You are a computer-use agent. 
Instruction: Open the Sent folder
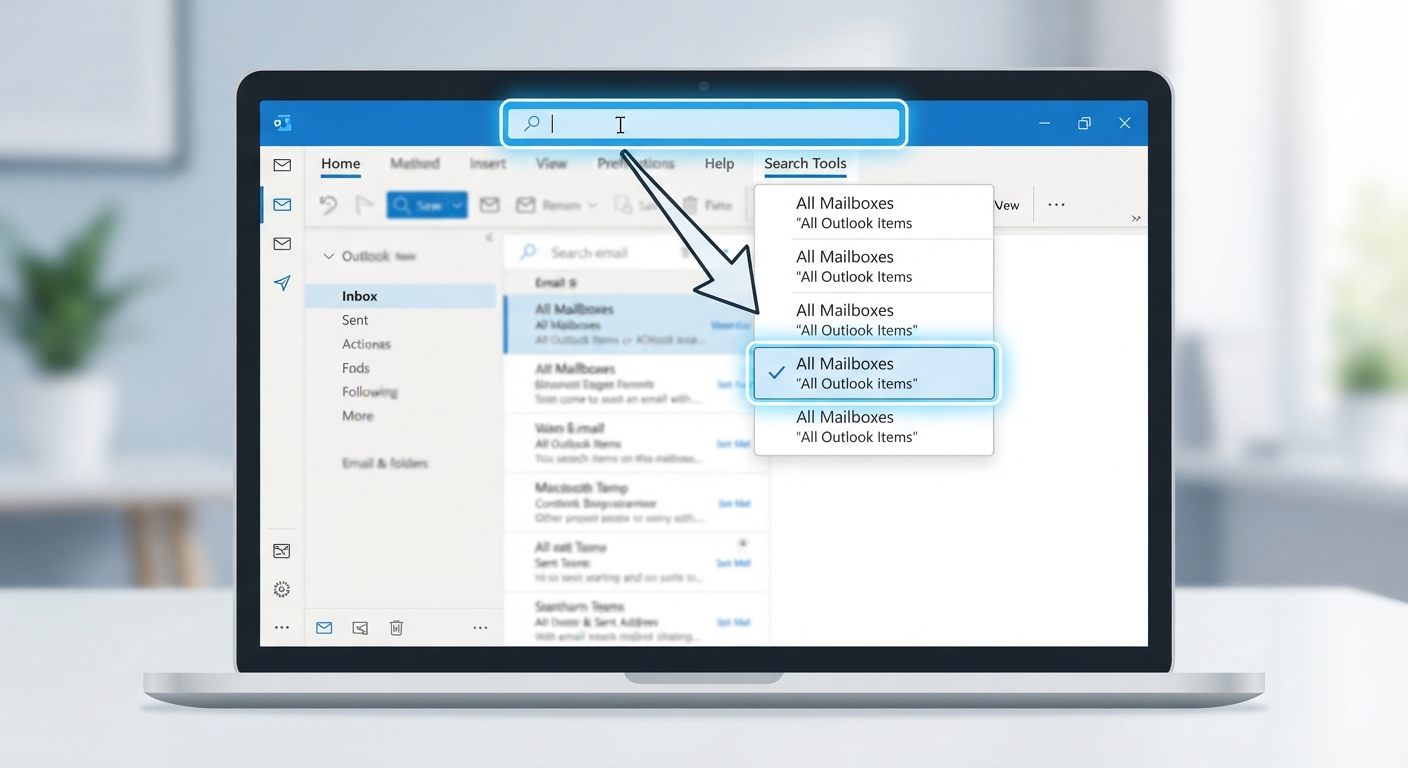(x=355, y=320)
